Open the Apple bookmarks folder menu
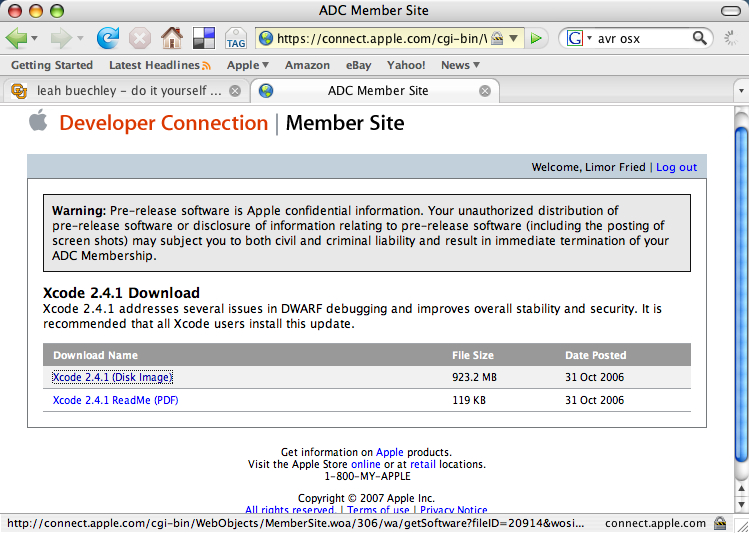The width and height of the screenshot is (749, 533). (247, 65)
